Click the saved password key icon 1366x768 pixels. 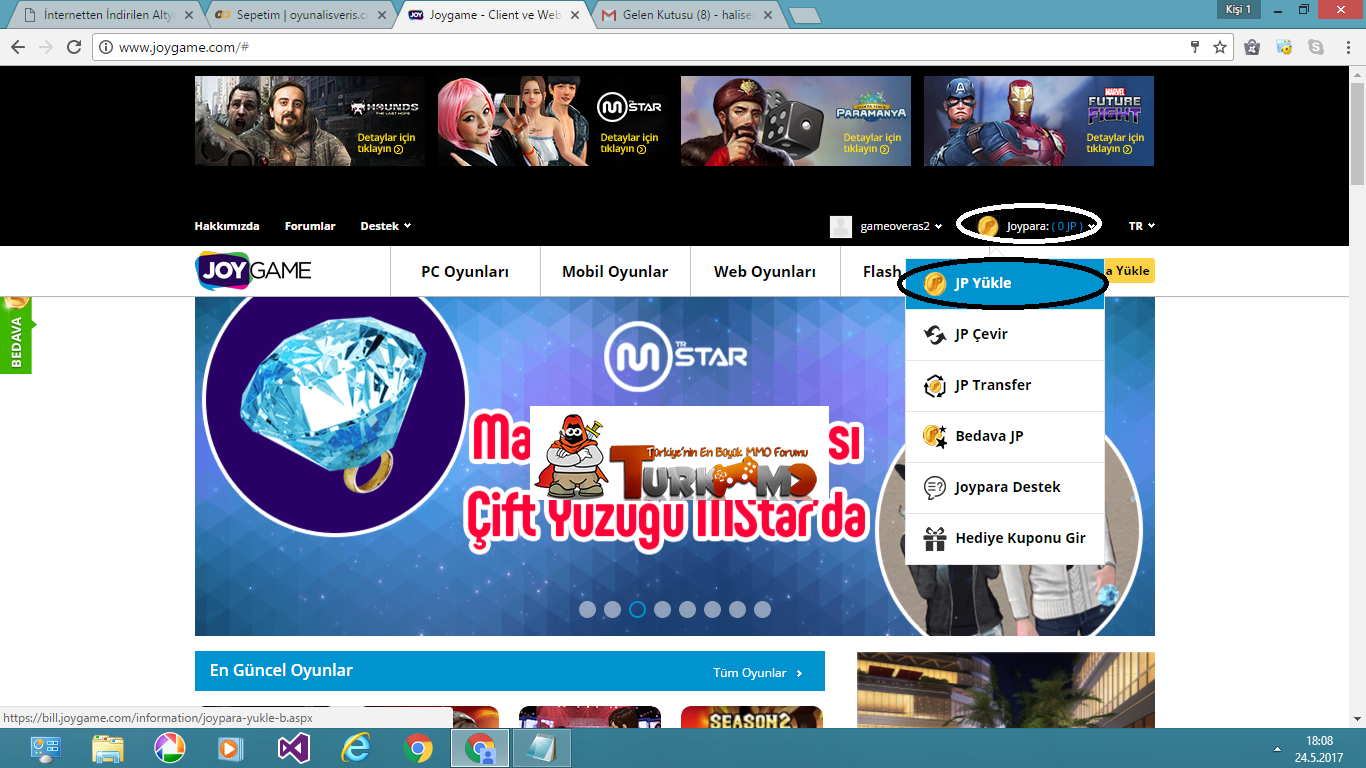click(1194, 47)
